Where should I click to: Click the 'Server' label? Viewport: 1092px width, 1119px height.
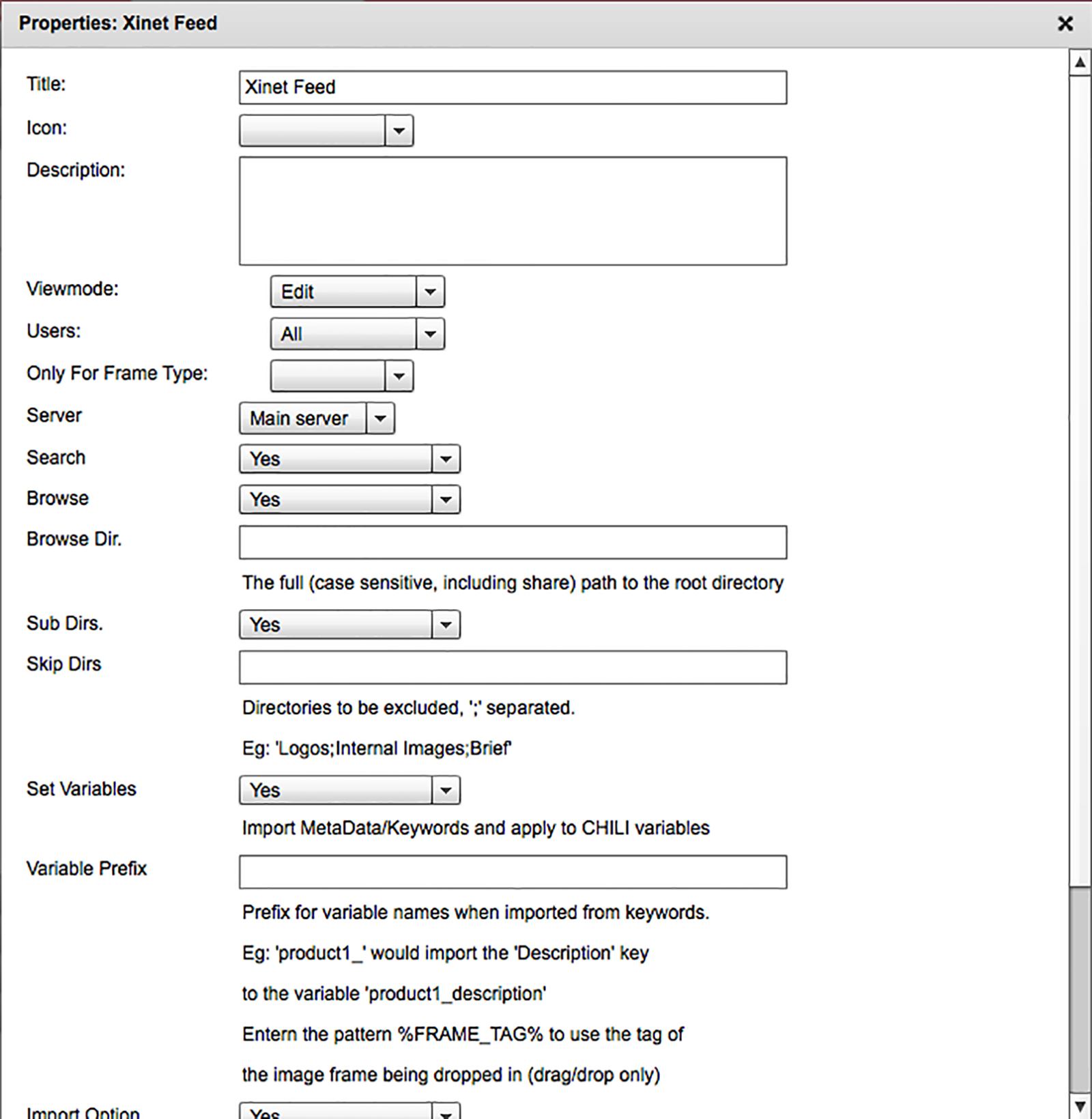tap(54, 416)
